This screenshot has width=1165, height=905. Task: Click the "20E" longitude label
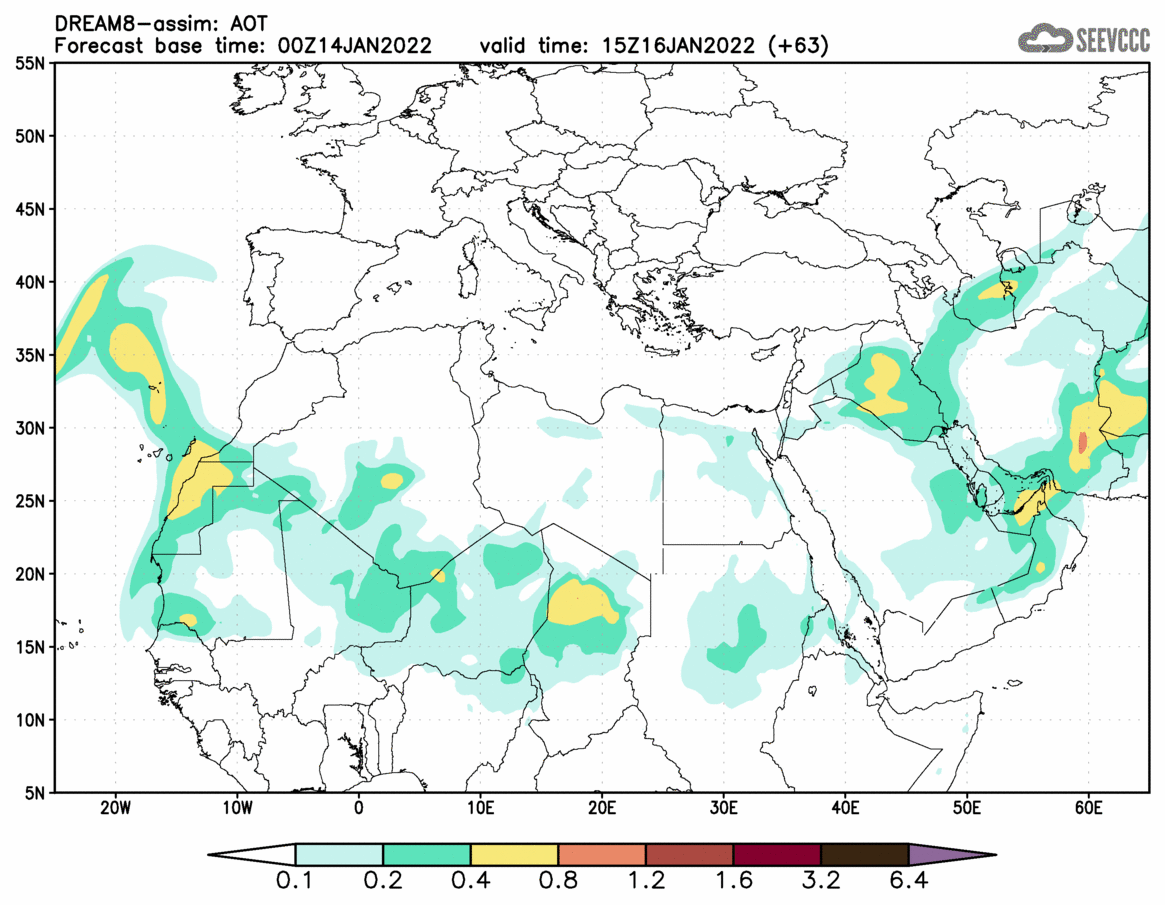pos(602,808)
